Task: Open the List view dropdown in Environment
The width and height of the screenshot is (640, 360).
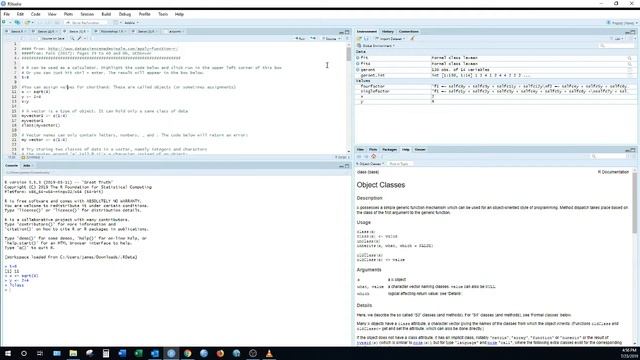Action: point(618,39)
